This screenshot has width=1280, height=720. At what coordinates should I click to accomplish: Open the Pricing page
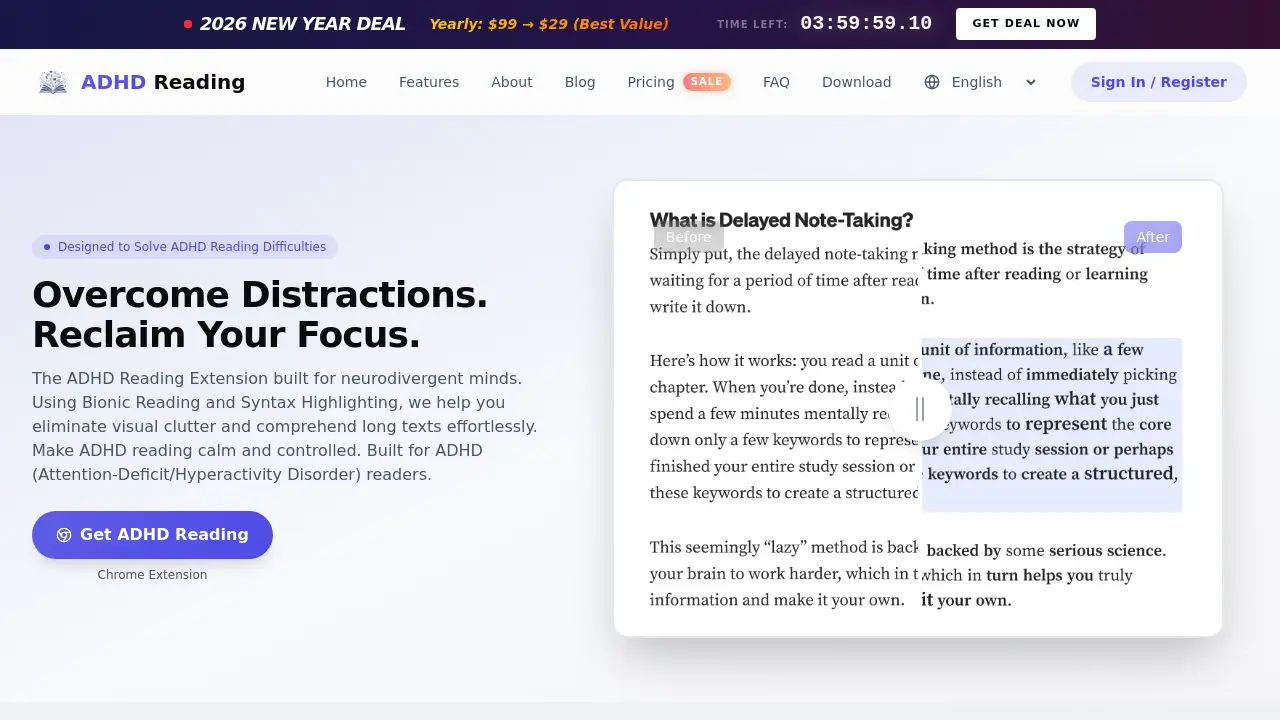[651, 82]
